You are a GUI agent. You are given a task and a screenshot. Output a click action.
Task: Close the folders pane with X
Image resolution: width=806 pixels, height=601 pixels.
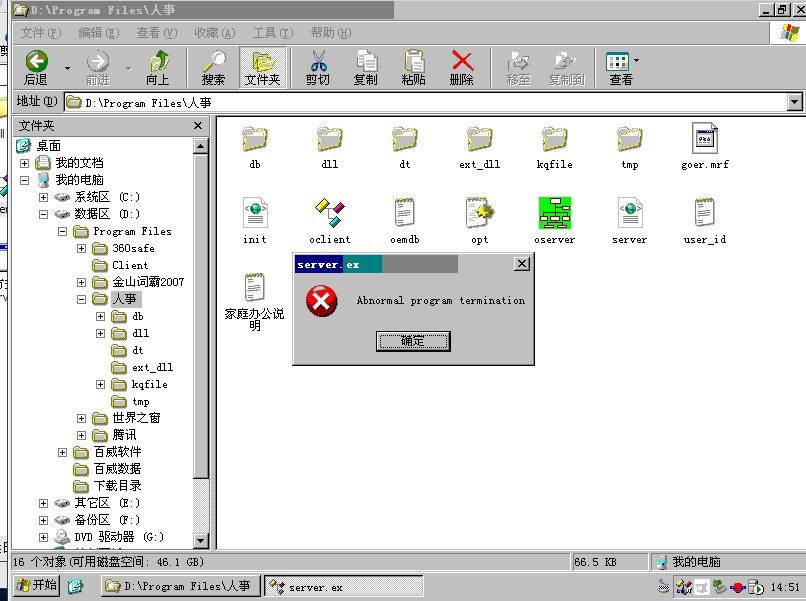coord(198,126)
